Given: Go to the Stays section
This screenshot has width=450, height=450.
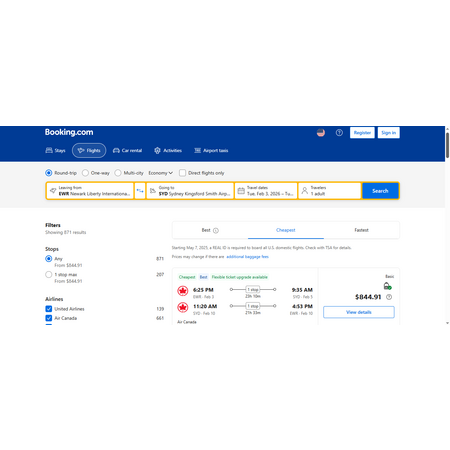Looking at the screenshot, I should coord(55,150).
